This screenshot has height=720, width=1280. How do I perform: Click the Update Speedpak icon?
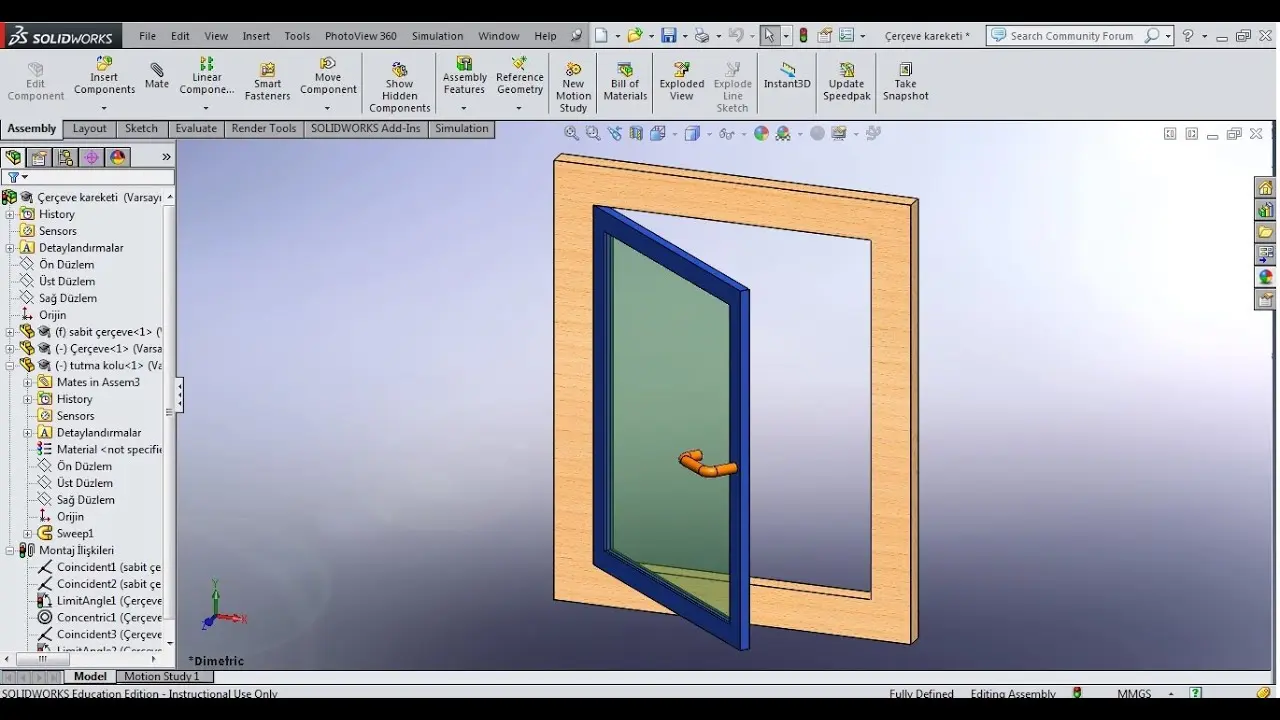pos(846,82)
